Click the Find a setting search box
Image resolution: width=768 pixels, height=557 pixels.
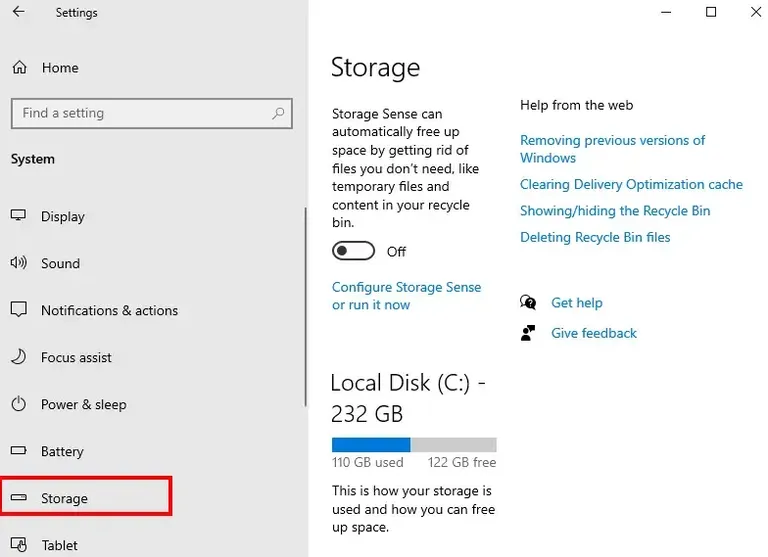(140, 114)
